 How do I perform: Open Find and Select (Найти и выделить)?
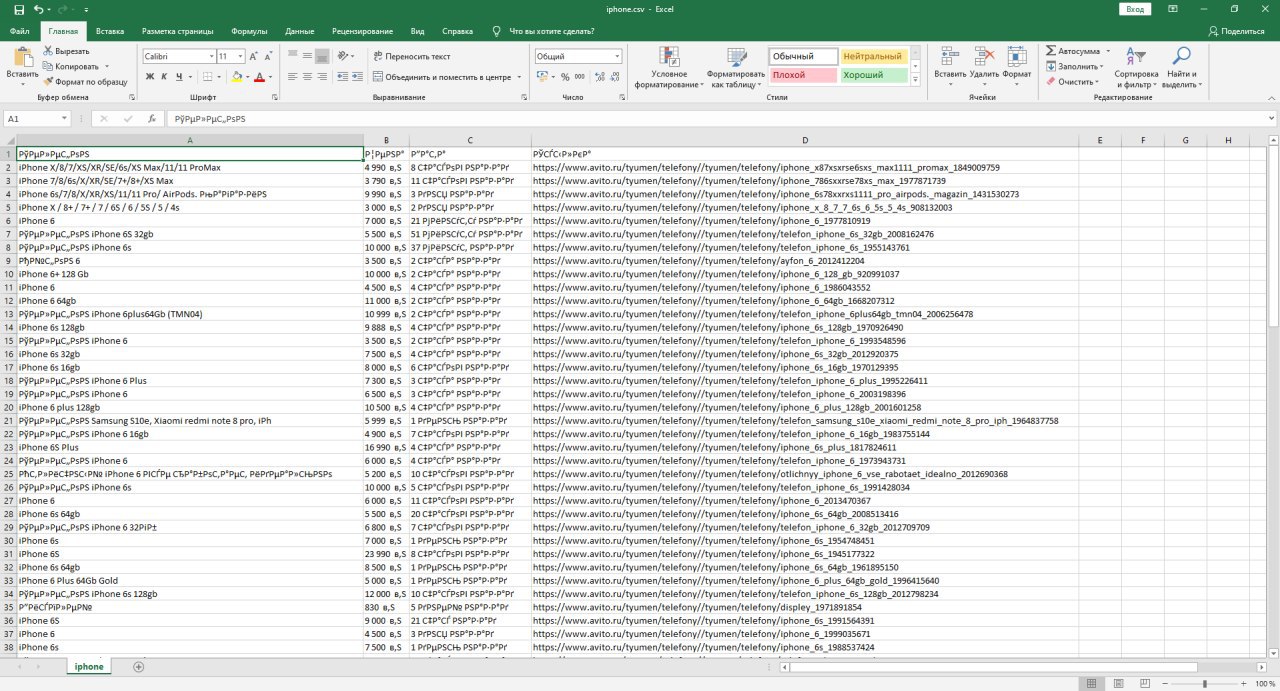tap(1181, 67)
